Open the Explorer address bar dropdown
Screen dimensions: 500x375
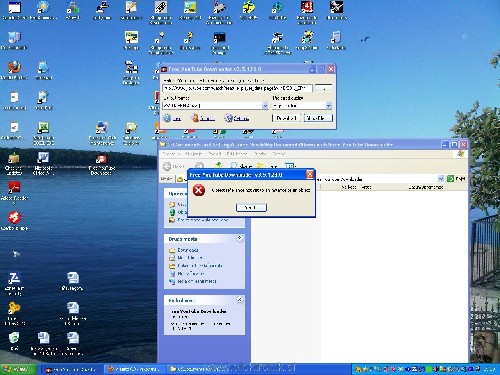point(441,179)
